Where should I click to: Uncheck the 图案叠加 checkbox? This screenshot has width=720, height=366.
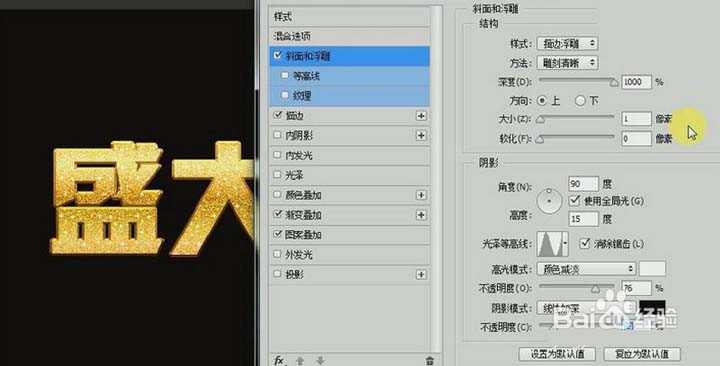pyautogui.click(x=277, y=234)
